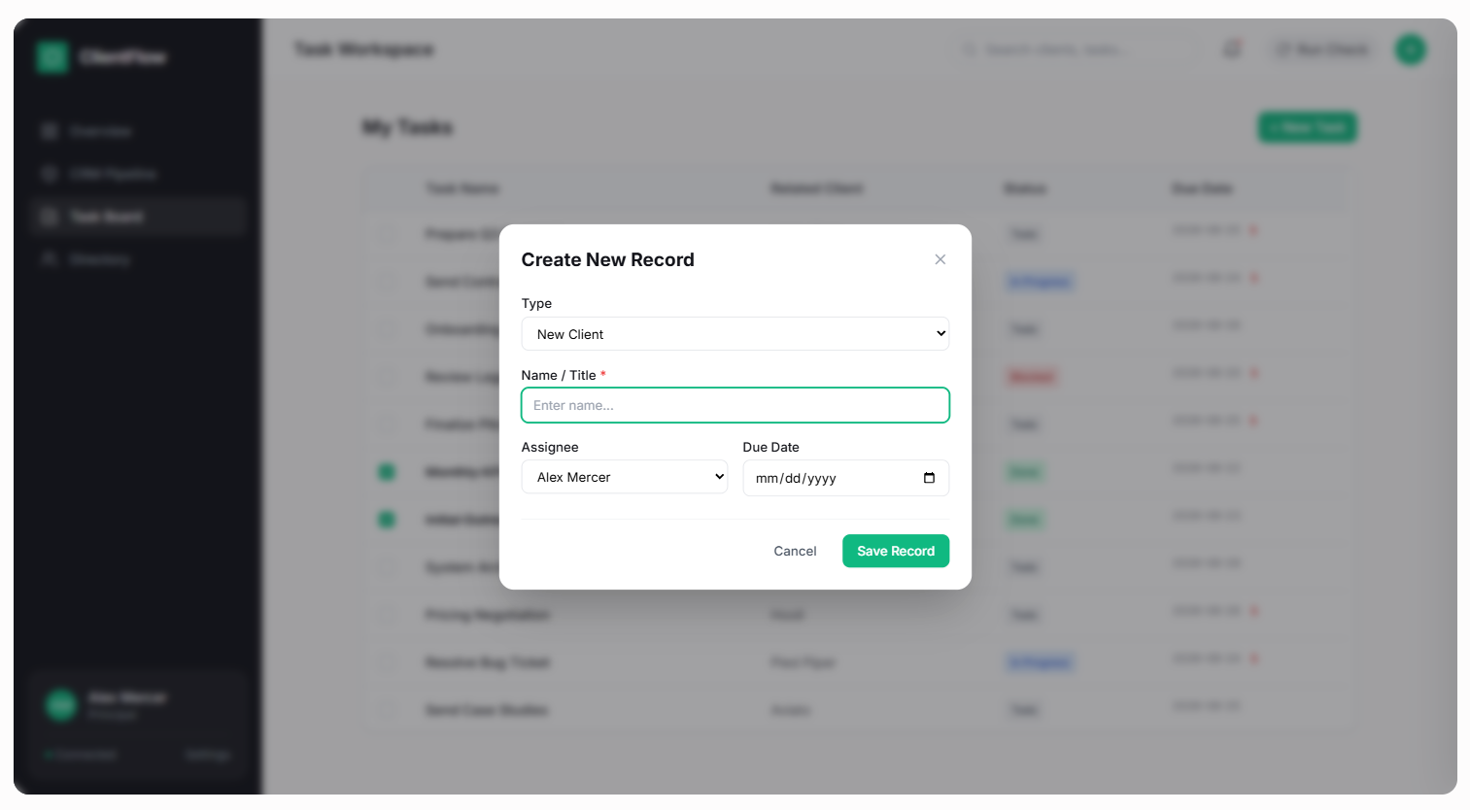Toggle the Resolve Bug Ticket task checkbox
This screenshot has height=812, width=1470.
pos(388,661)
